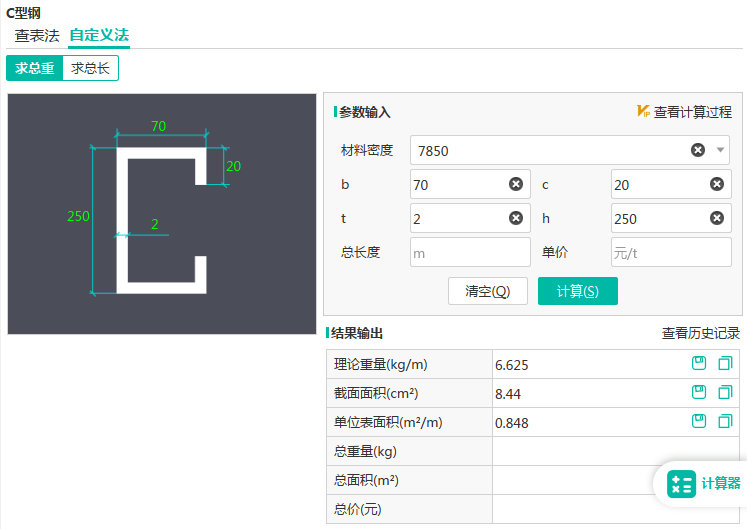The width and height of the screenshot is (747, 529).
Task: Open 查看计算过程 link
Action: coord(693,112)
